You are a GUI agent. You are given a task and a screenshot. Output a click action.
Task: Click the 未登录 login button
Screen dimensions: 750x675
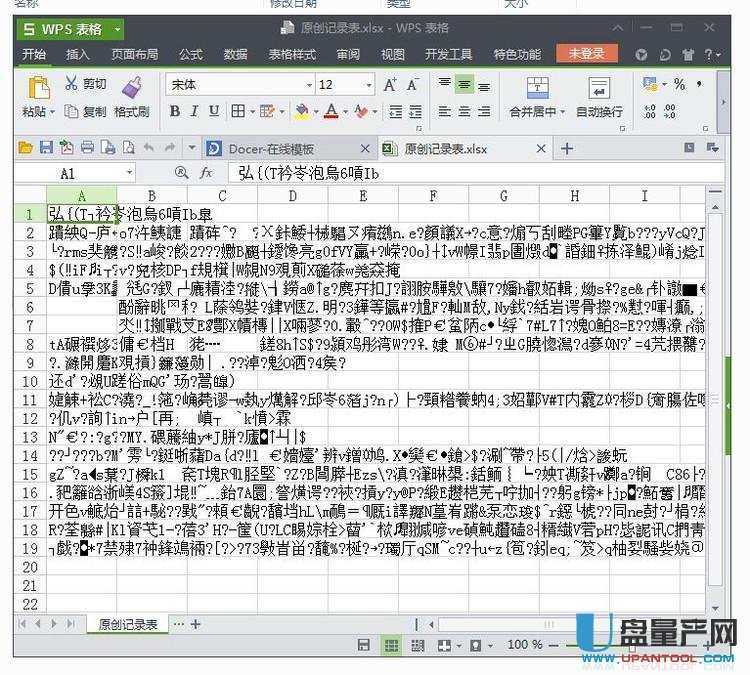click(x=586, y=54)
